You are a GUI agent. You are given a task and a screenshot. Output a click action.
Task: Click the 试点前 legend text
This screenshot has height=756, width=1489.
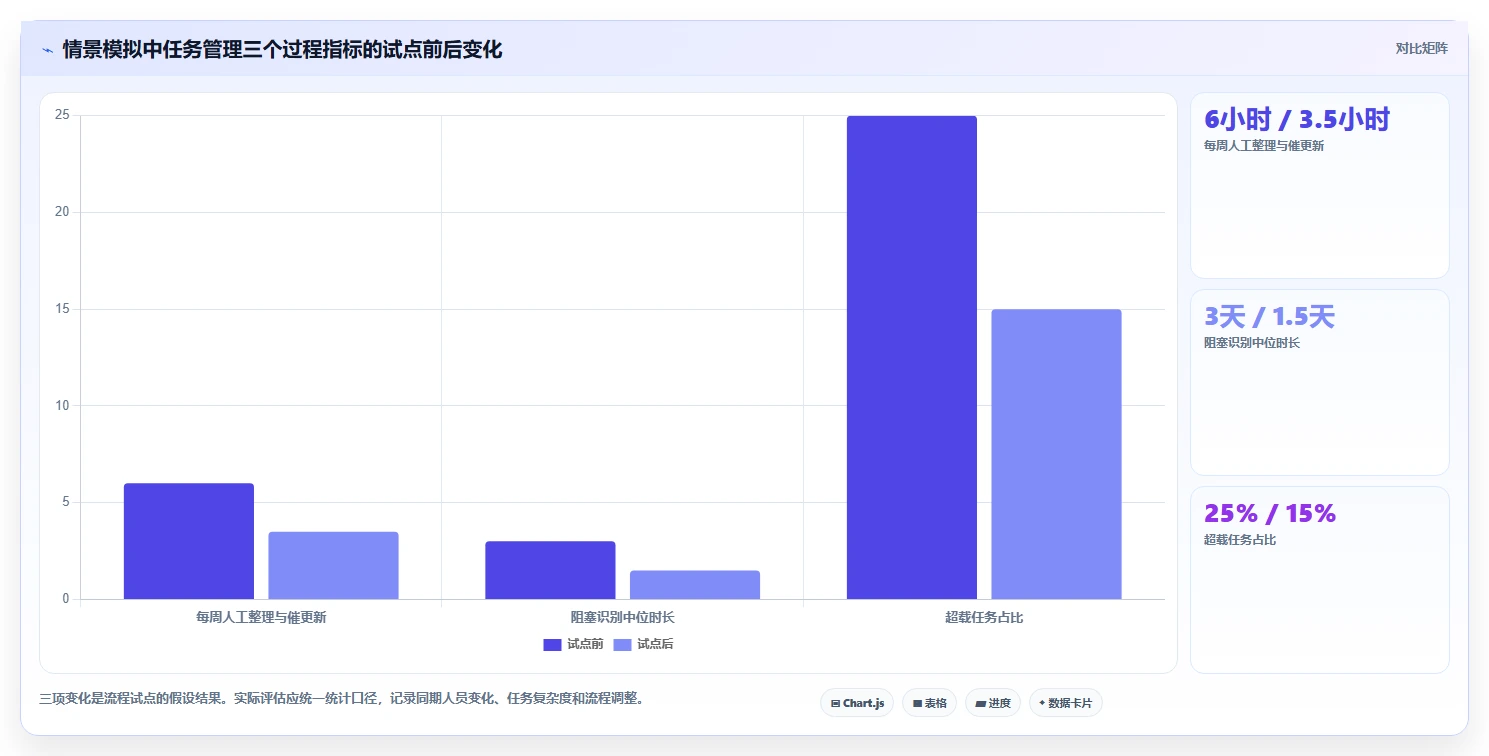585,645
